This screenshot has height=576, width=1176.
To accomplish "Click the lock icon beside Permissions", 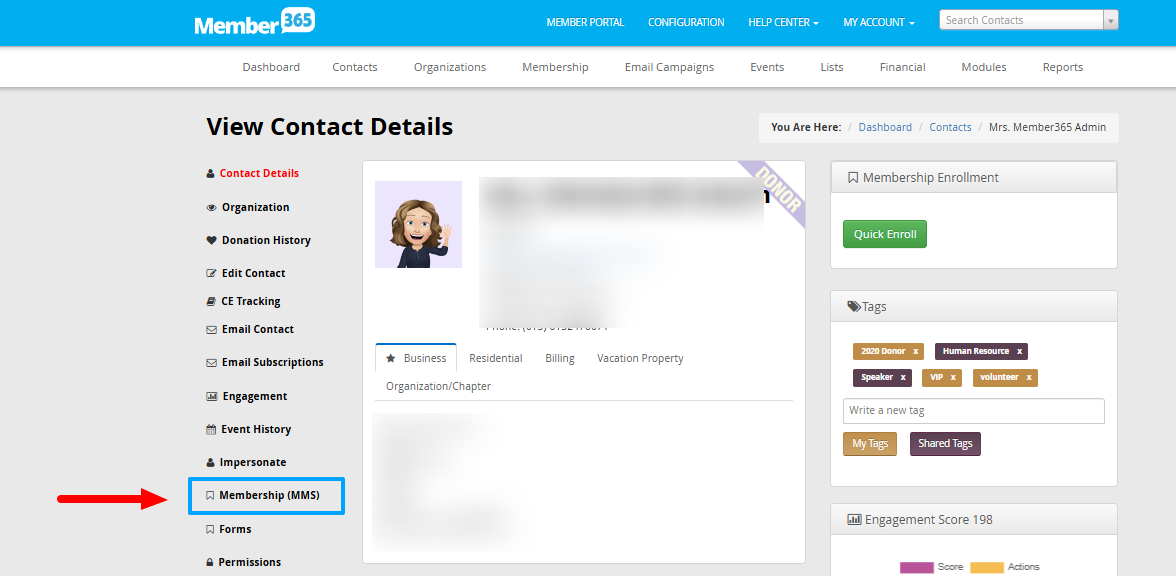I will [210, 563].
